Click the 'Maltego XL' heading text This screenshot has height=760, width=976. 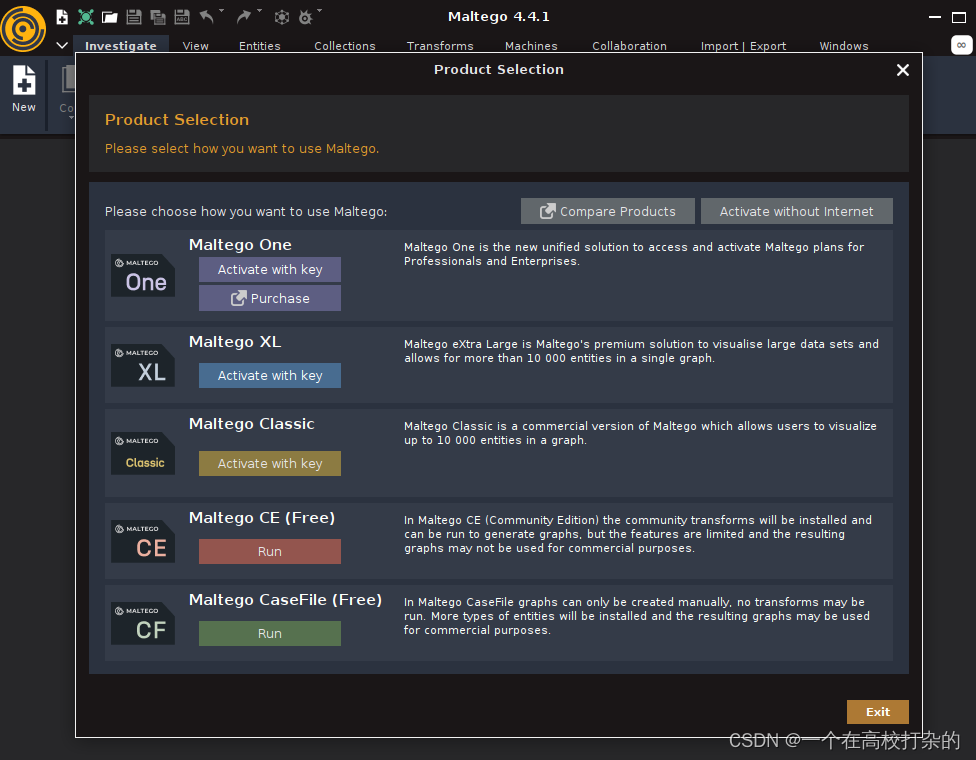(x=235, y=342)
